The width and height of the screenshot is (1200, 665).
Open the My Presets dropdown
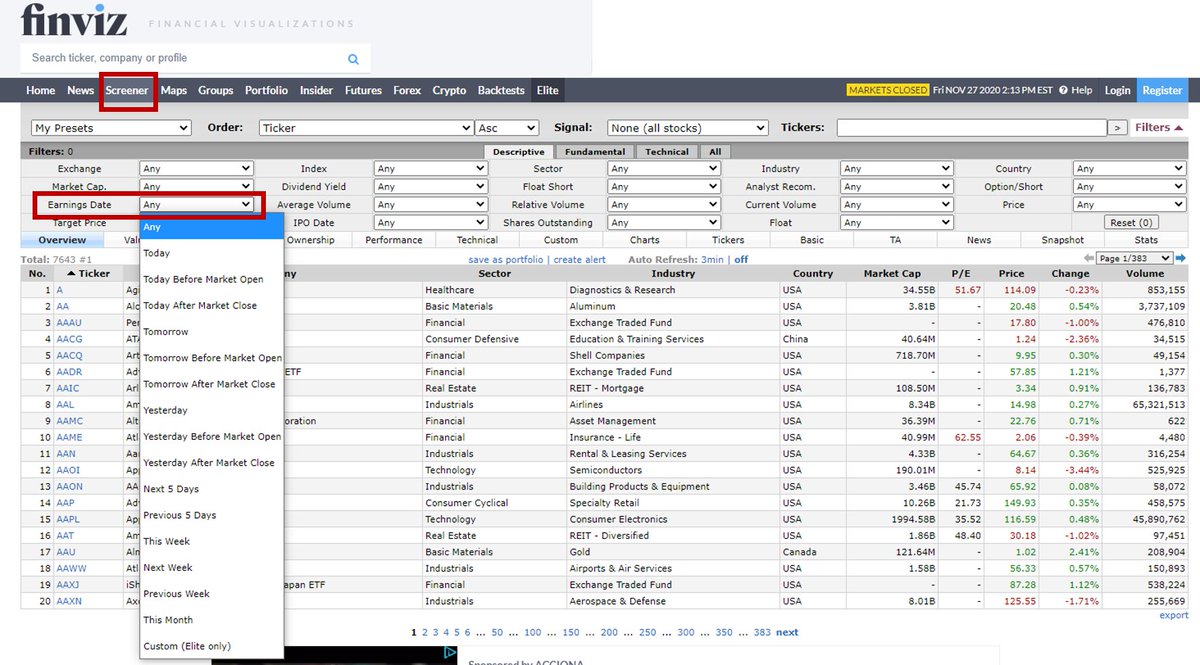click(x=111, y=128)
